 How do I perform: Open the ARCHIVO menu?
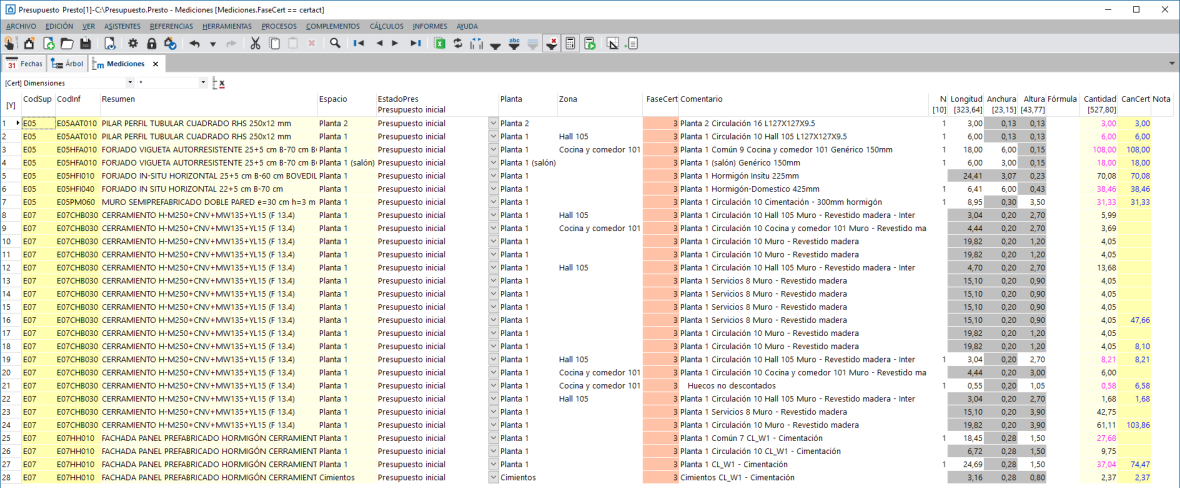(x=20, y=26)
